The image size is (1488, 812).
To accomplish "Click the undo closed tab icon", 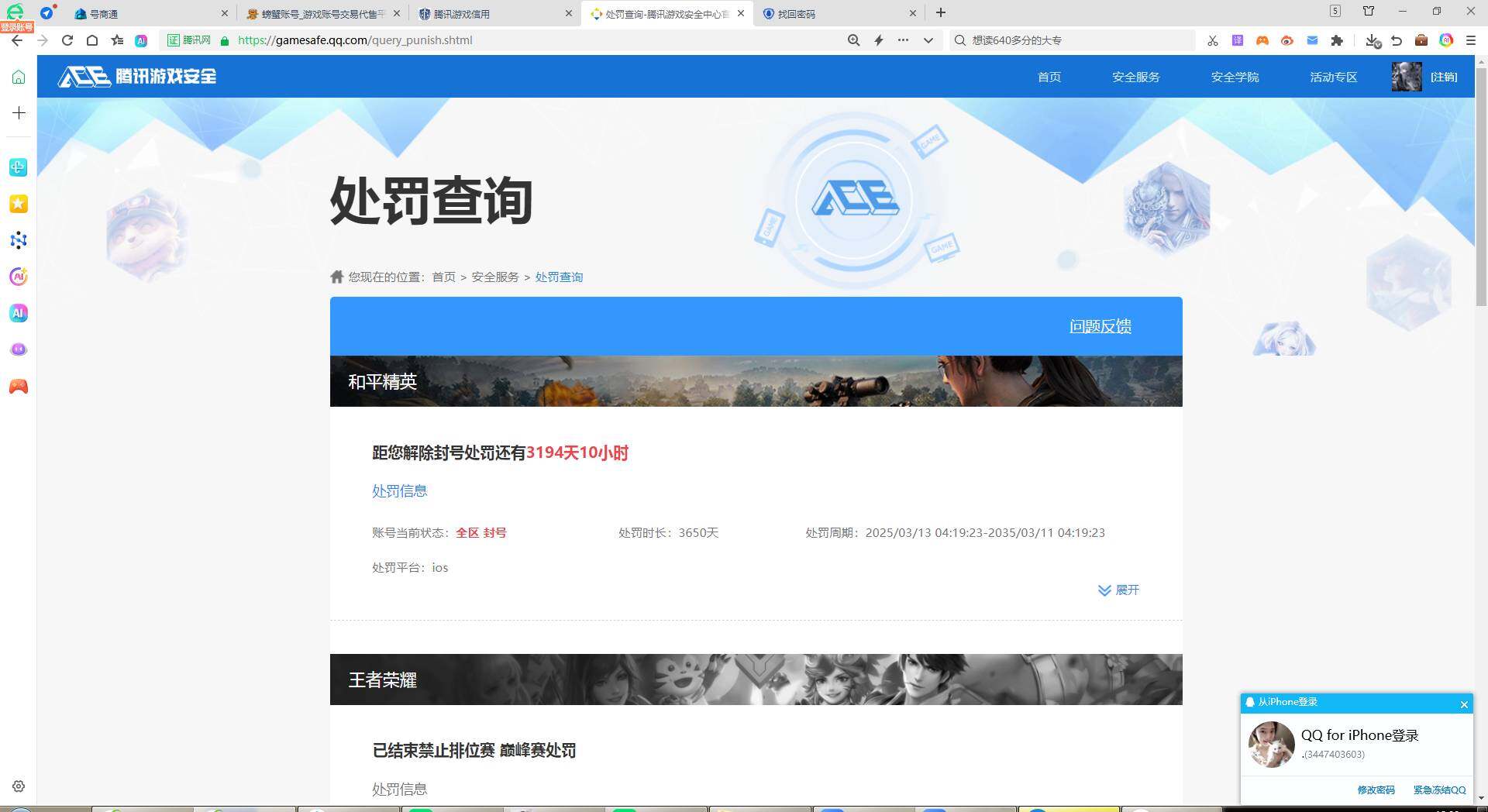I will tap(1397, 40).
